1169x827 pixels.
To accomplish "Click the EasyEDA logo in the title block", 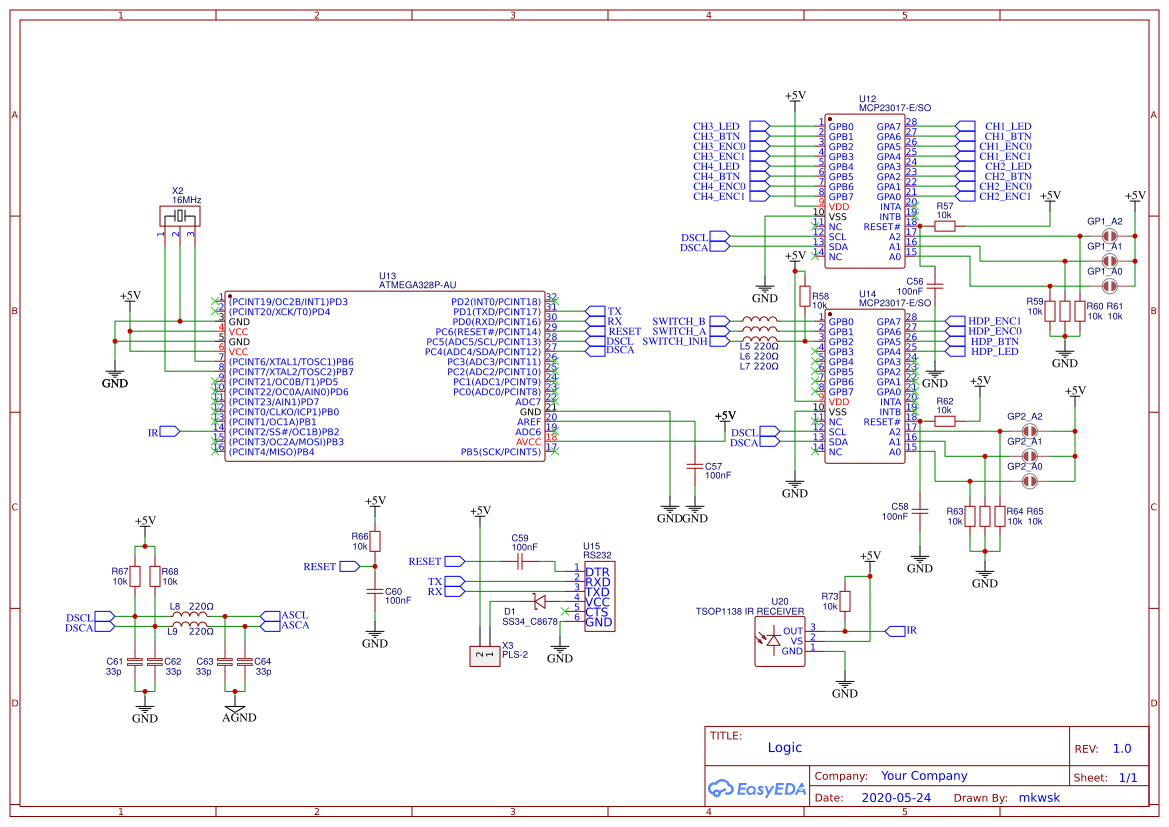I will click(757, 789).
